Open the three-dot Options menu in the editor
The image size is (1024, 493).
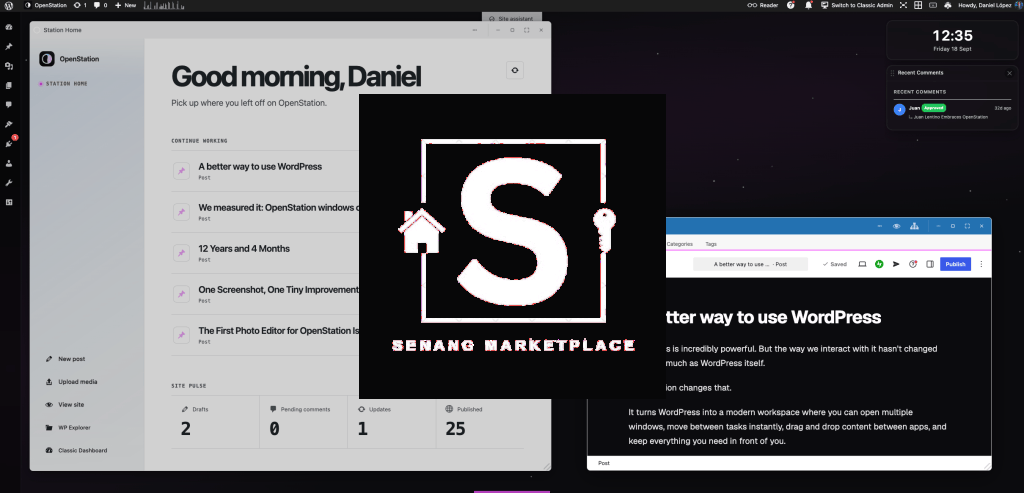(981, 264)
